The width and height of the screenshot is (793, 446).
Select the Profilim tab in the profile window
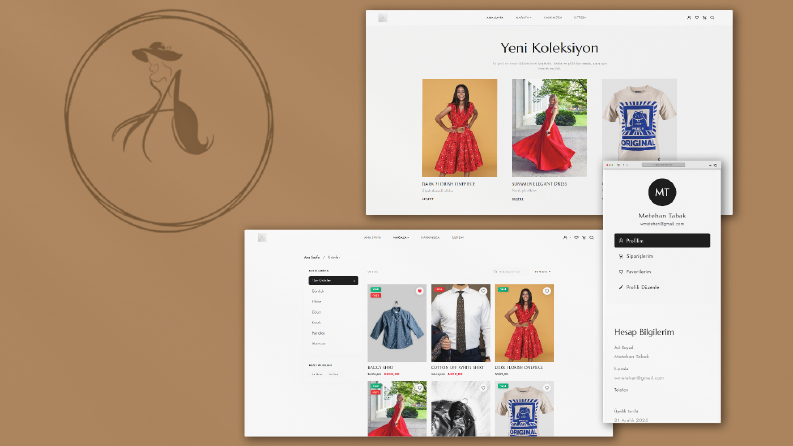[662, 241]
